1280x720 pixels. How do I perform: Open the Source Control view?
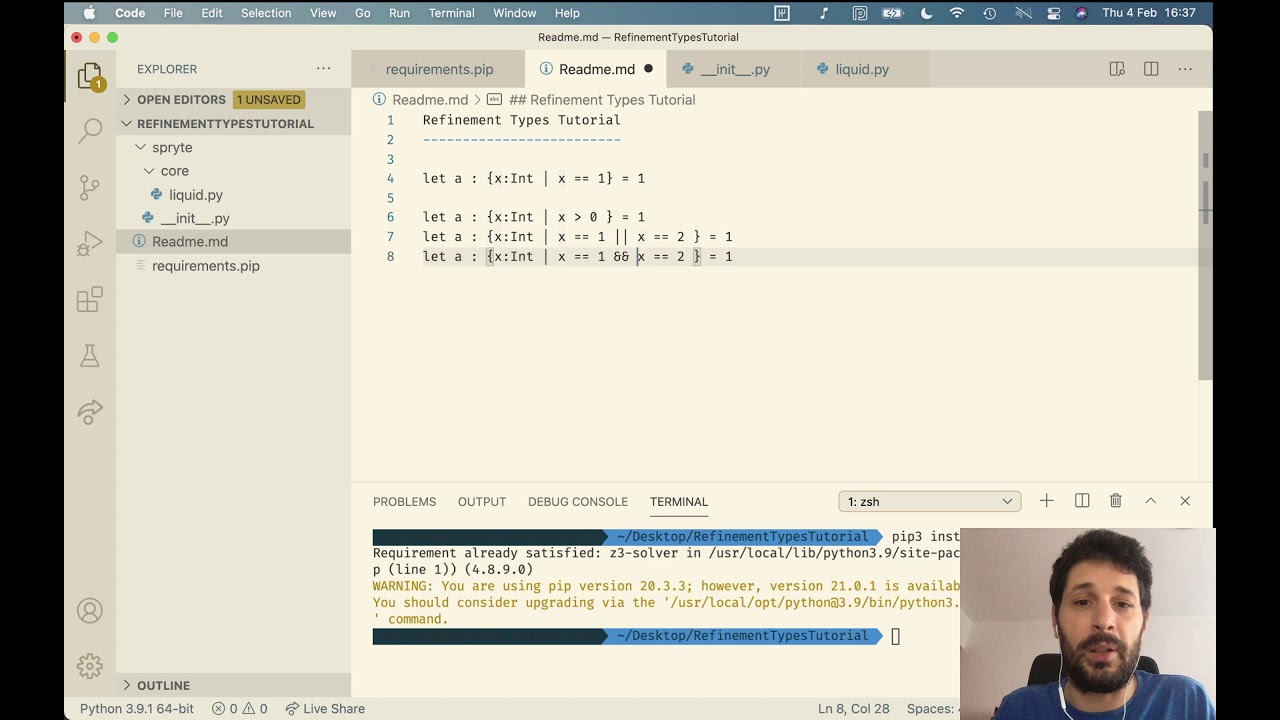click(90, 187)
